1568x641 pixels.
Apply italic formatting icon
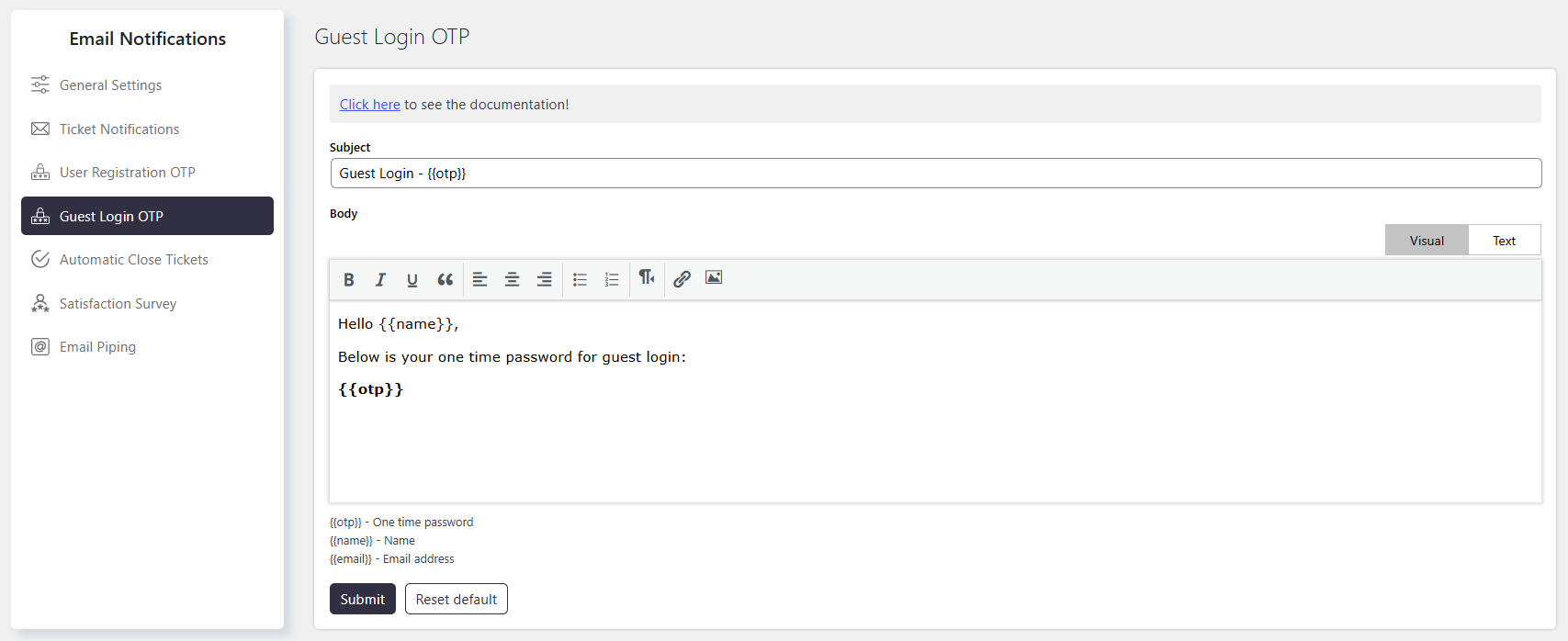[x=380, y=279]
